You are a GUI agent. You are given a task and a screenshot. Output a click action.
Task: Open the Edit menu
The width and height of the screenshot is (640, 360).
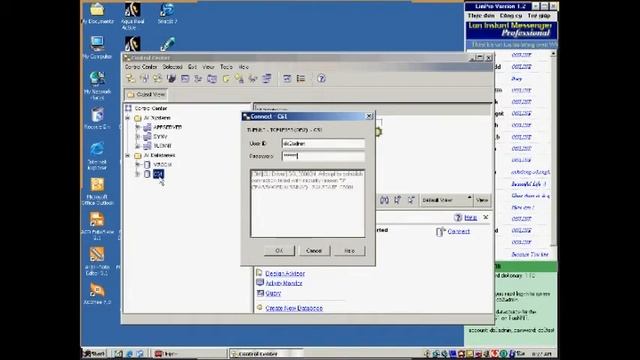tap(192, 67)
